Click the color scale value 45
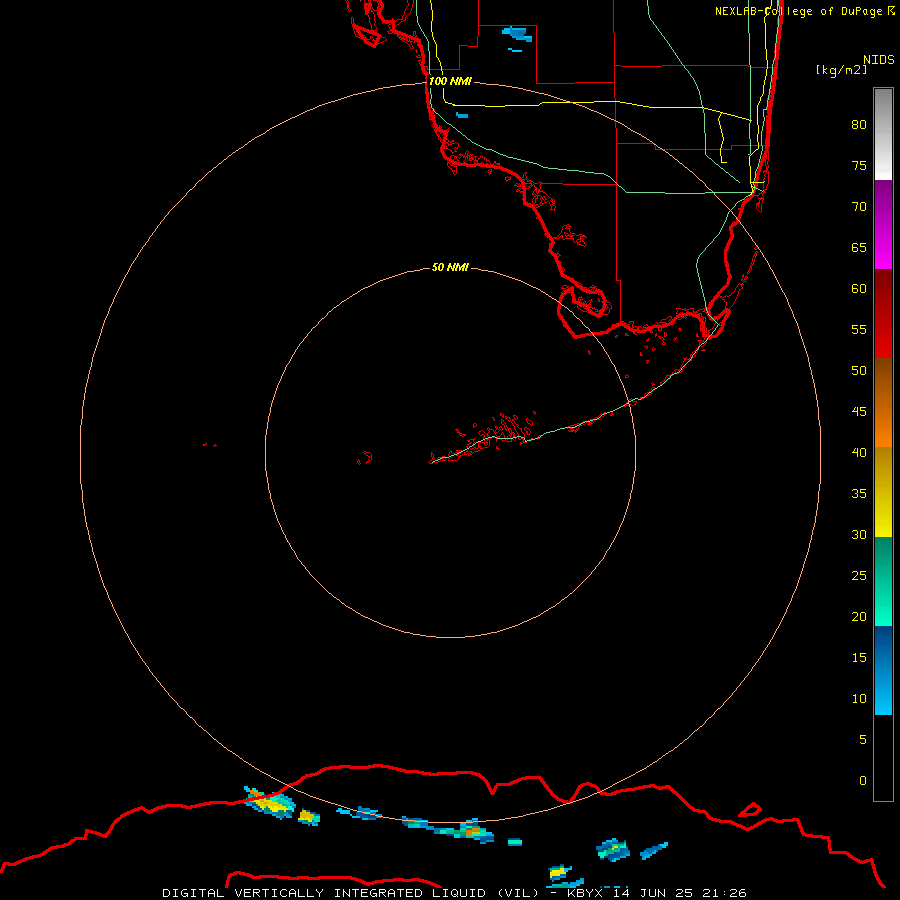This screenshot has width=900, height=900. (859, 412)
